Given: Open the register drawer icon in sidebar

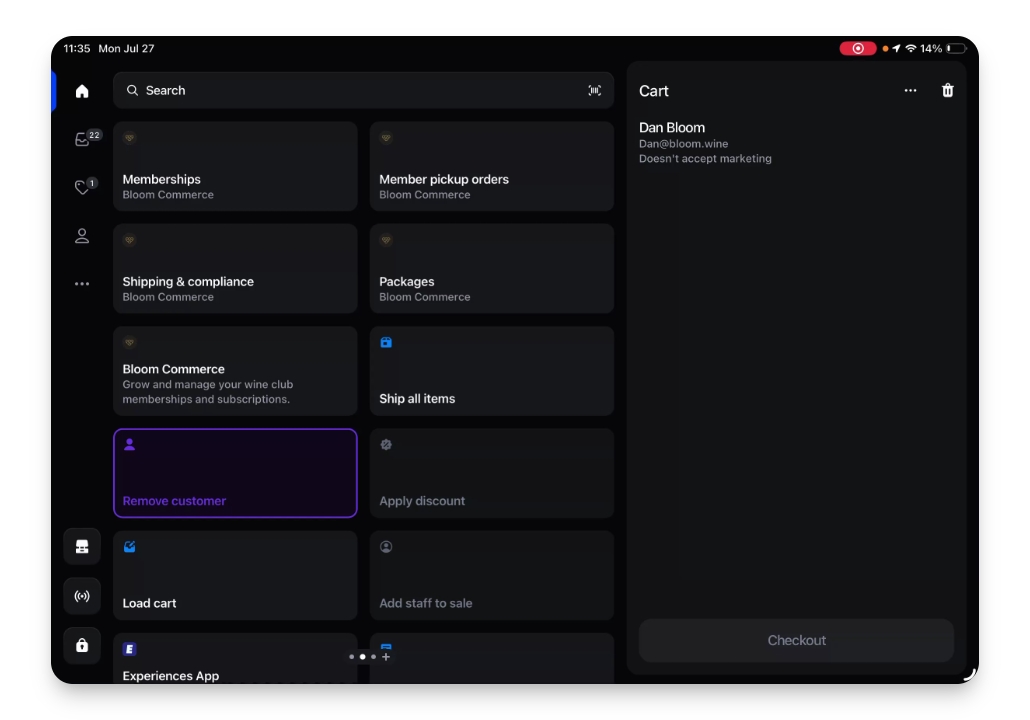Looking at the screenshot, I should [81, 547].
